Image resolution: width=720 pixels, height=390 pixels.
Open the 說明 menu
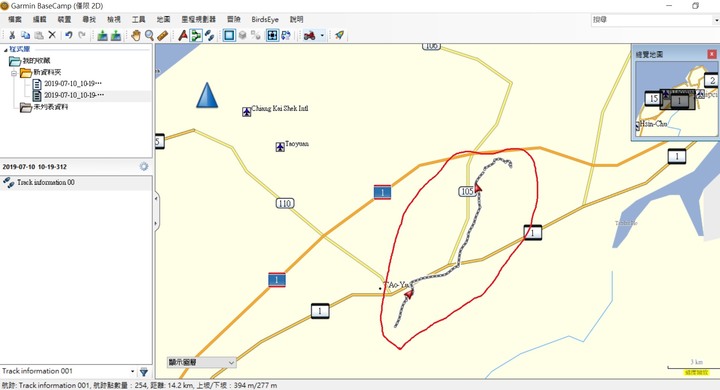(x=297, y=19)
